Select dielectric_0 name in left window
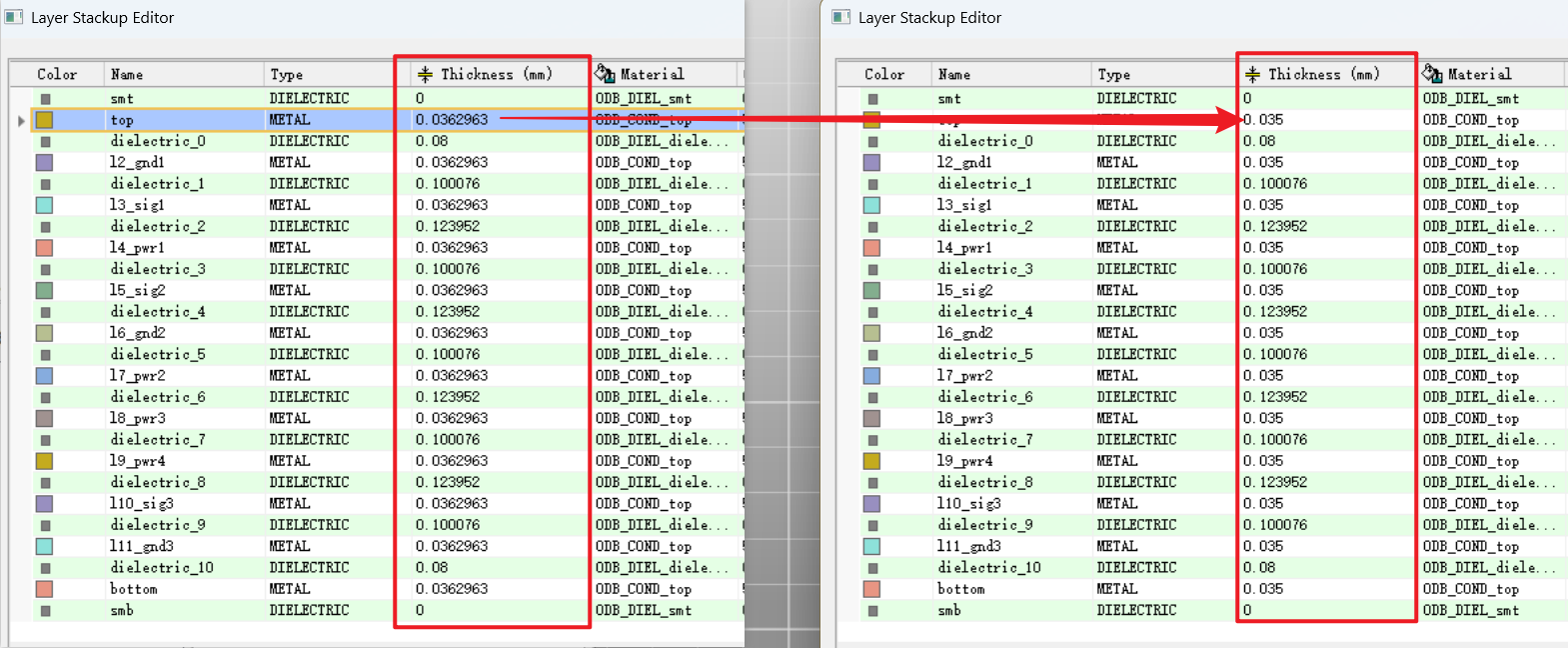This screenshot has height=648, width=1568. [158, 141]
